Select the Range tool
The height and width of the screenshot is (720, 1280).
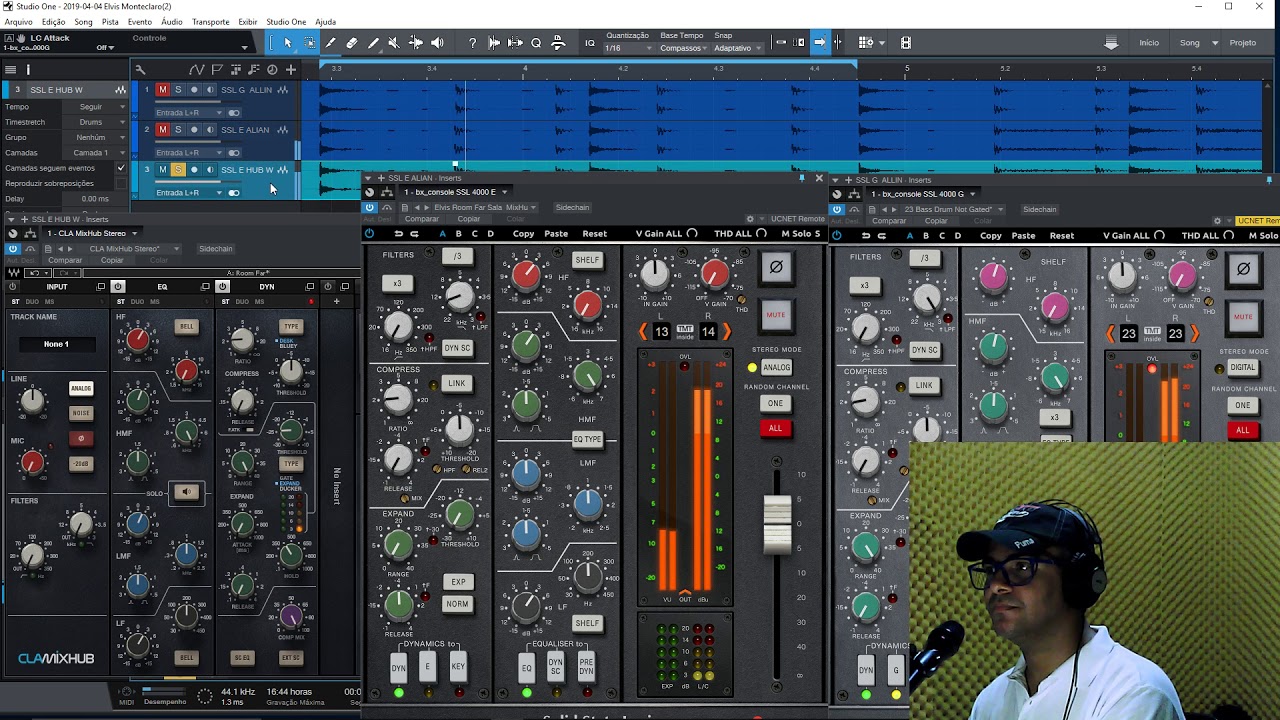click(309, 43)
